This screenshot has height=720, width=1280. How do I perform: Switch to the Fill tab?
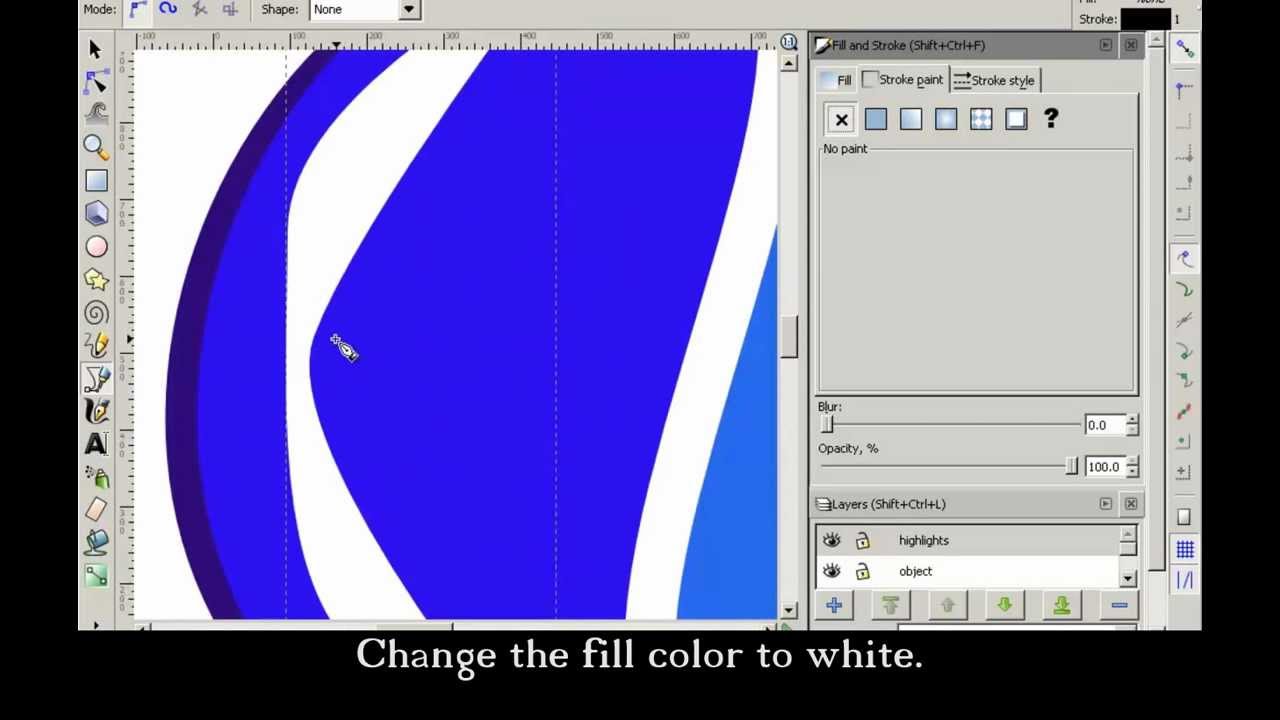pyautogui.click(x=836, y=80)
